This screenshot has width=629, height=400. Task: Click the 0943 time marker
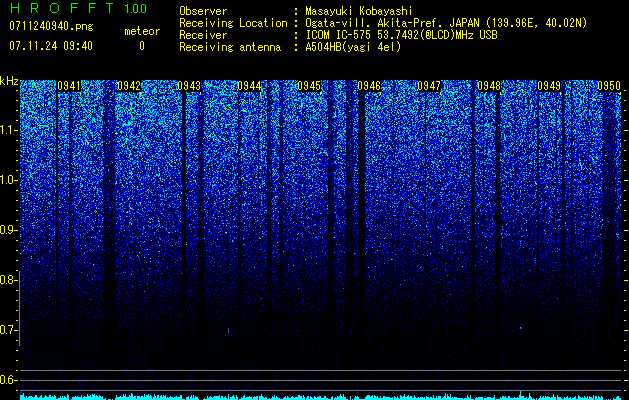pyautogui.click(x=189, y=86)
